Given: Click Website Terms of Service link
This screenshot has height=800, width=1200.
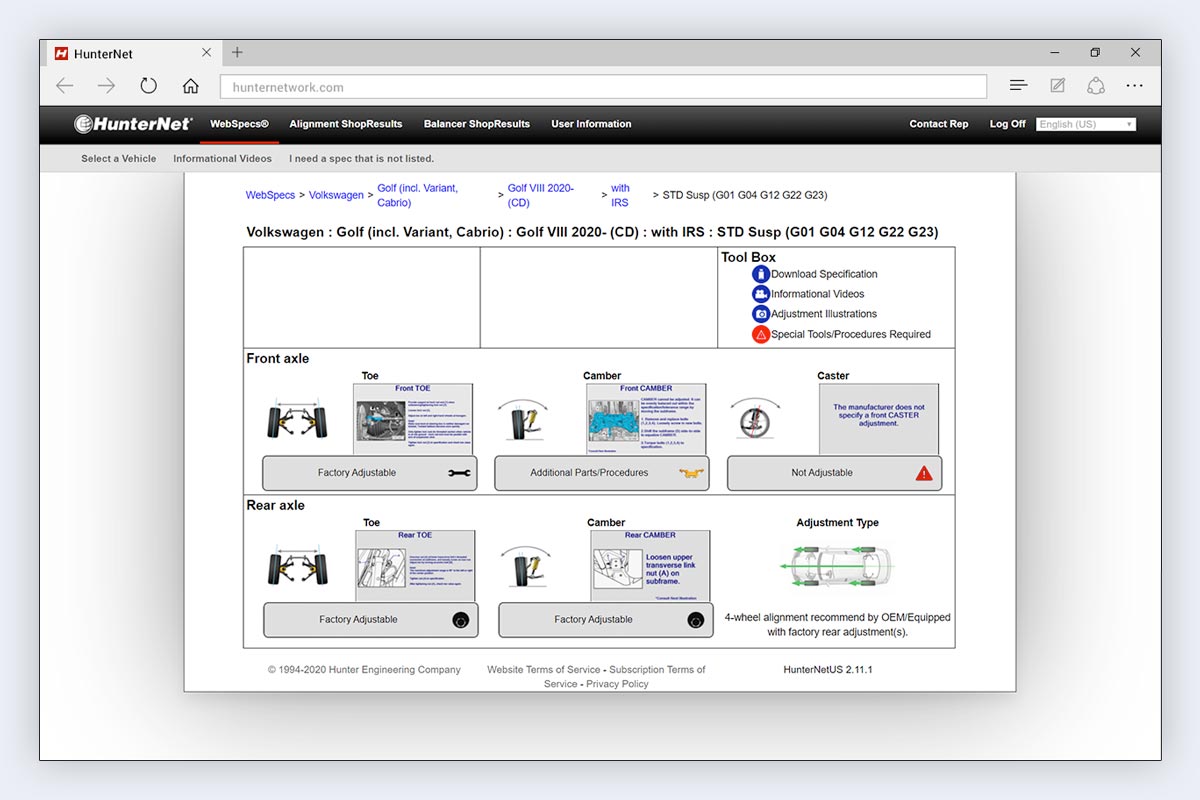Looking at the screenshot, I should click(x=544, y=670).
